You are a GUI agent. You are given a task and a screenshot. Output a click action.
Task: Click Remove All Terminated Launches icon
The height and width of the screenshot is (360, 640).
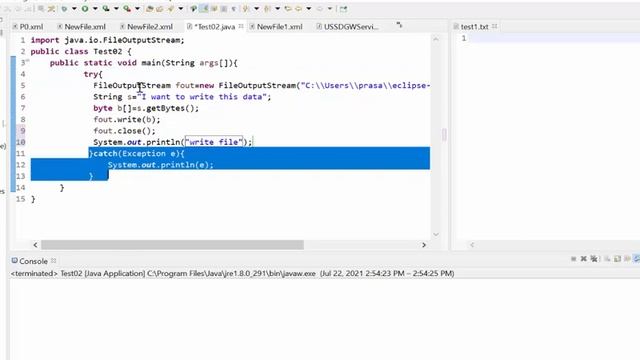594,259
